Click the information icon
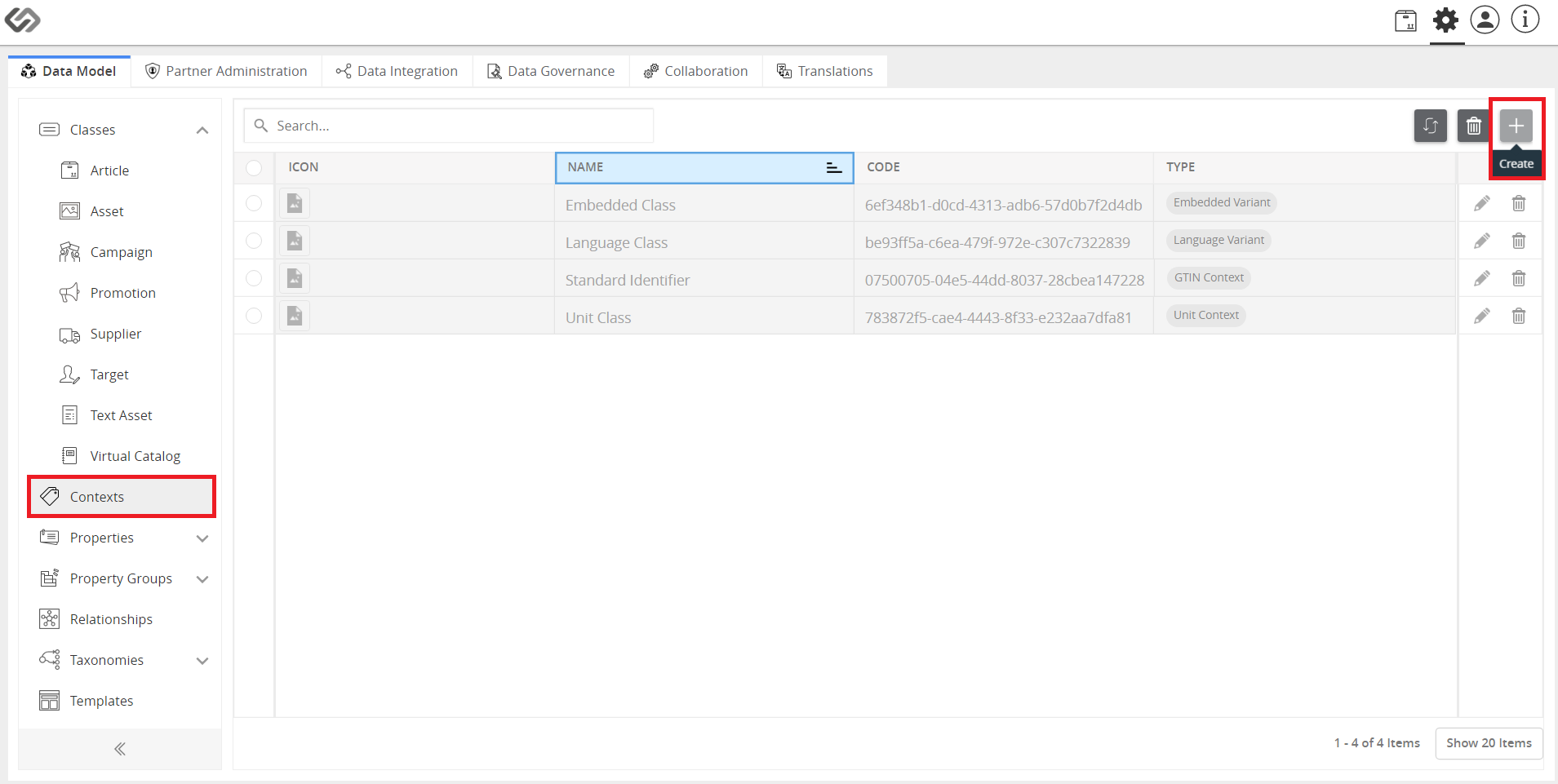The image size is (1558, 784). pos(1525,20)
